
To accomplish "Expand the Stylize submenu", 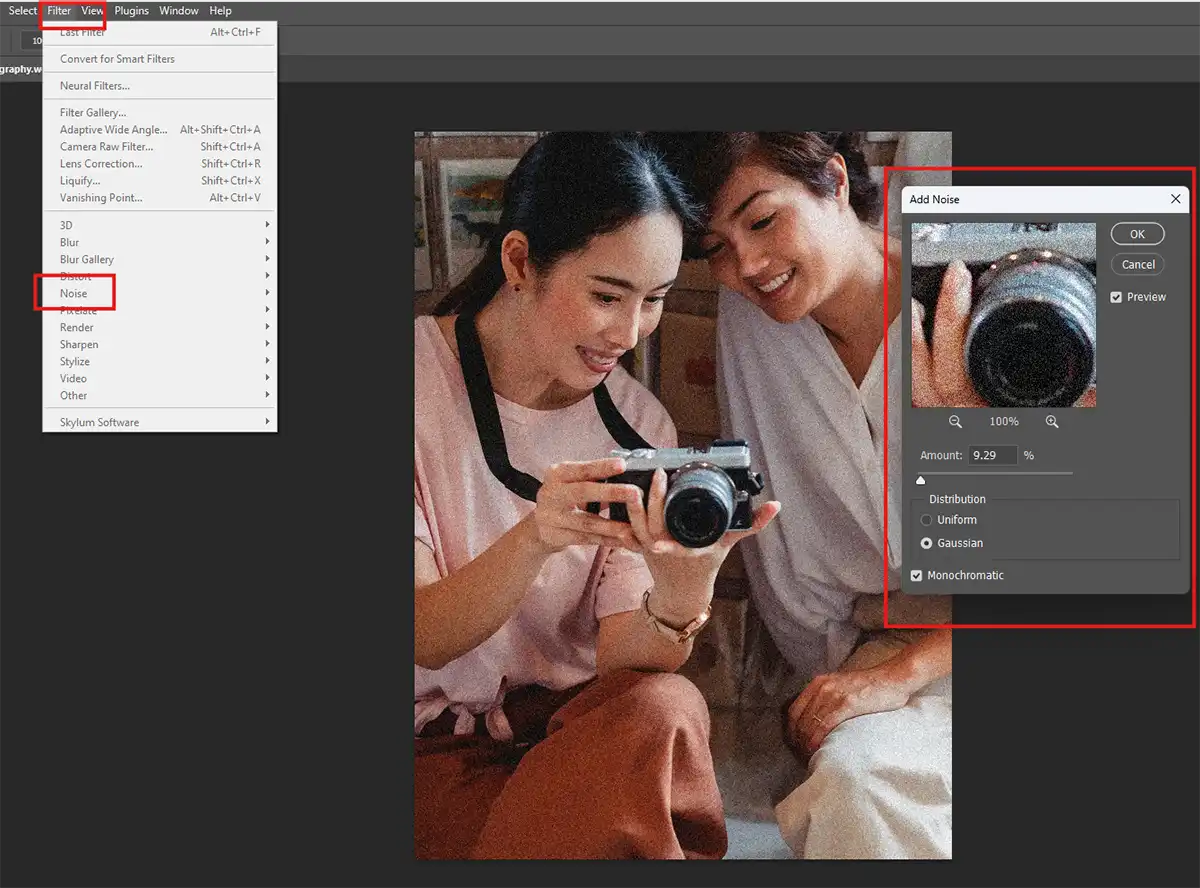I will tap(160, 361).
